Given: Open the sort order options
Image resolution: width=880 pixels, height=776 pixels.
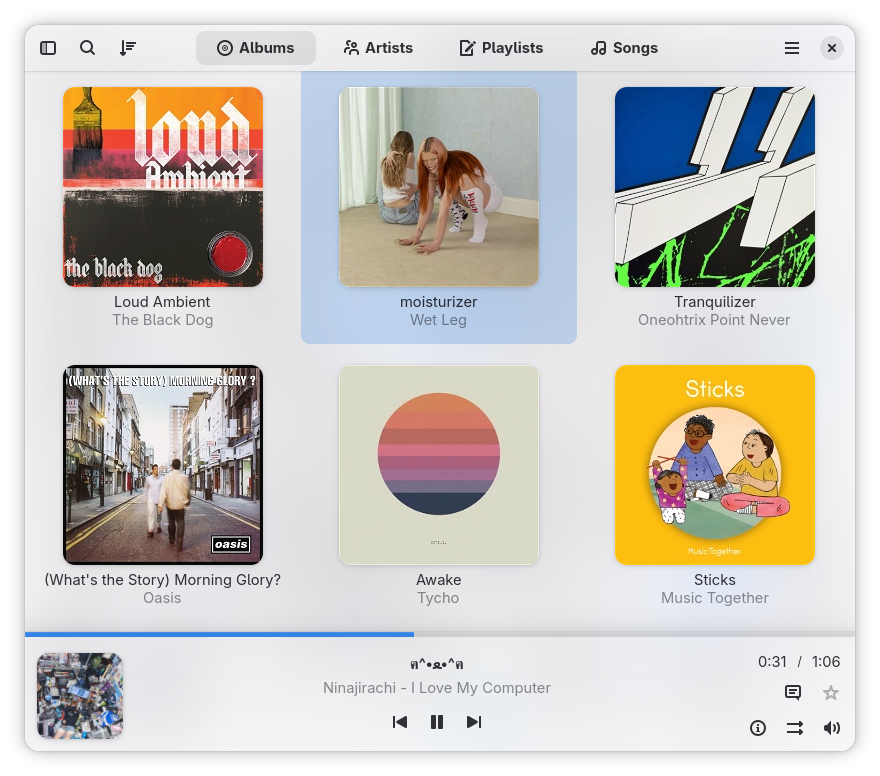Looking at the screenshot, I should 127,48.
